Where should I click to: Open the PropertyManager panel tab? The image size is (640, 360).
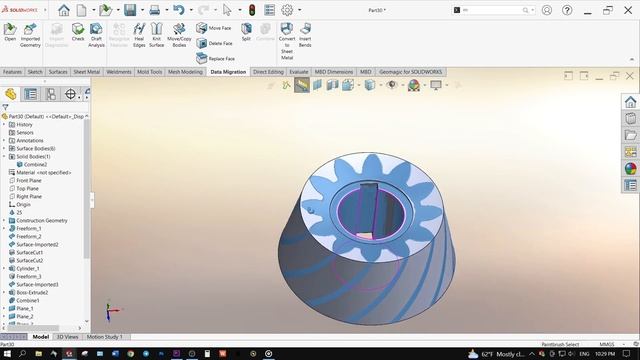point(31,94)
